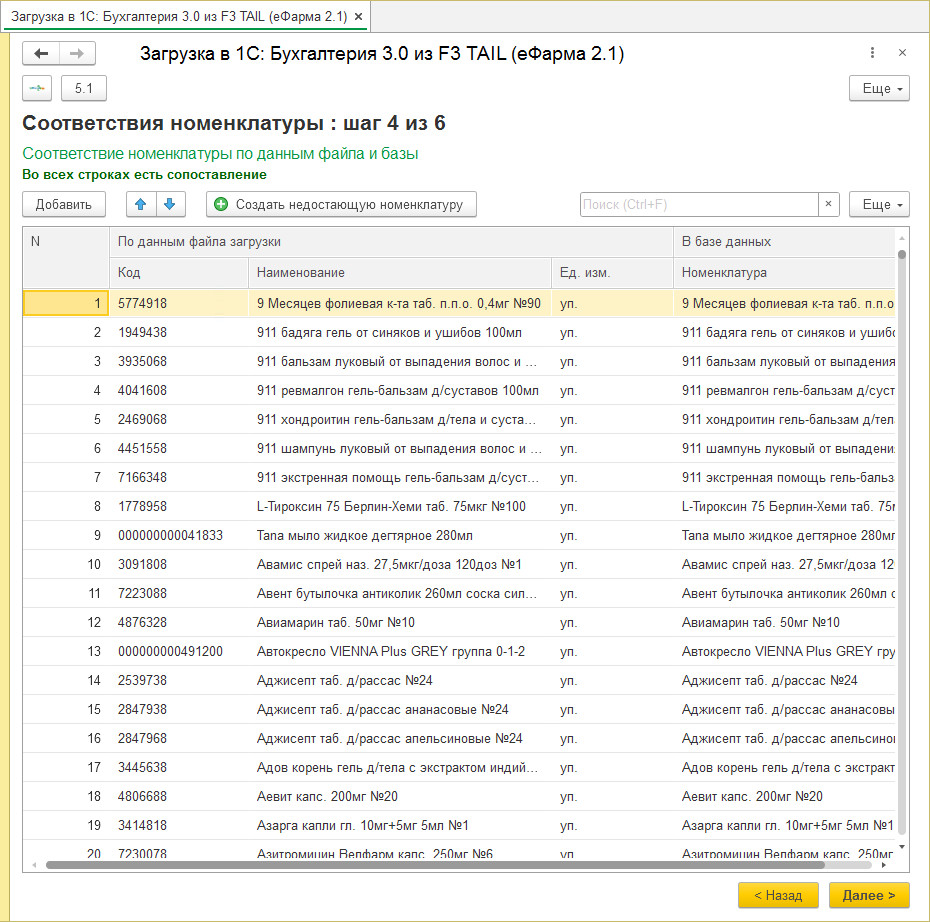Close the Загрузка в 1С tab

(x=358, y=17)
